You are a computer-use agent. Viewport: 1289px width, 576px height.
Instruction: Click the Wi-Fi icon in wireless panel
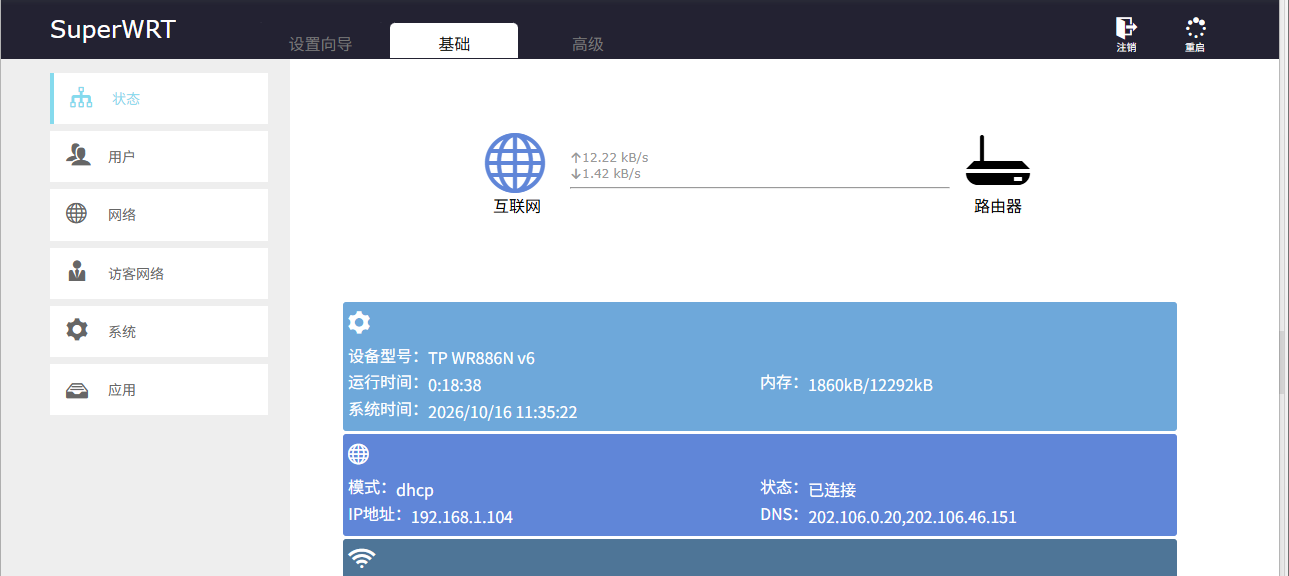[362, 557]
